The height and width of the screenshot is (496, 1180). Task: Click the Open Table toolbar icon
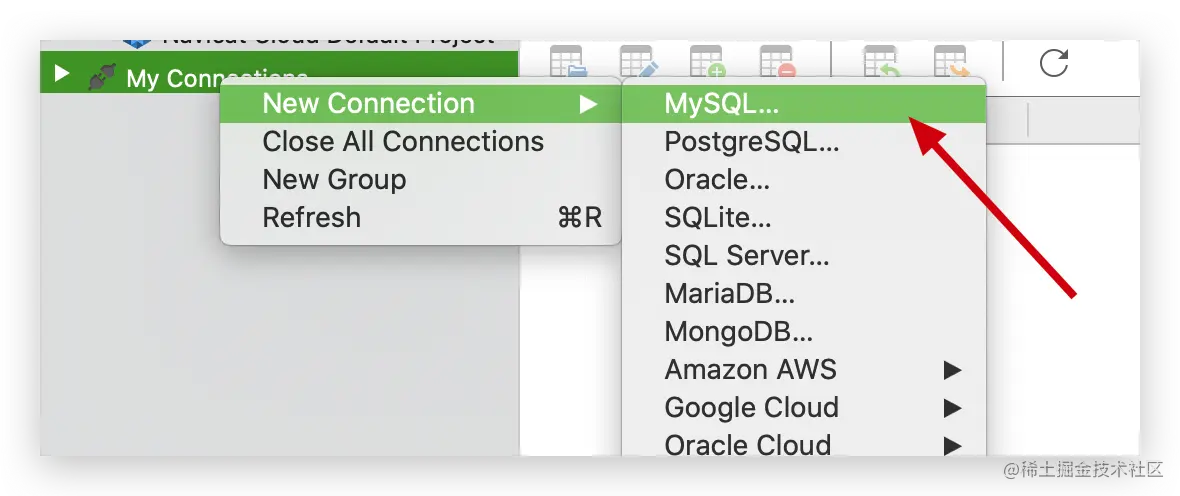569,62
